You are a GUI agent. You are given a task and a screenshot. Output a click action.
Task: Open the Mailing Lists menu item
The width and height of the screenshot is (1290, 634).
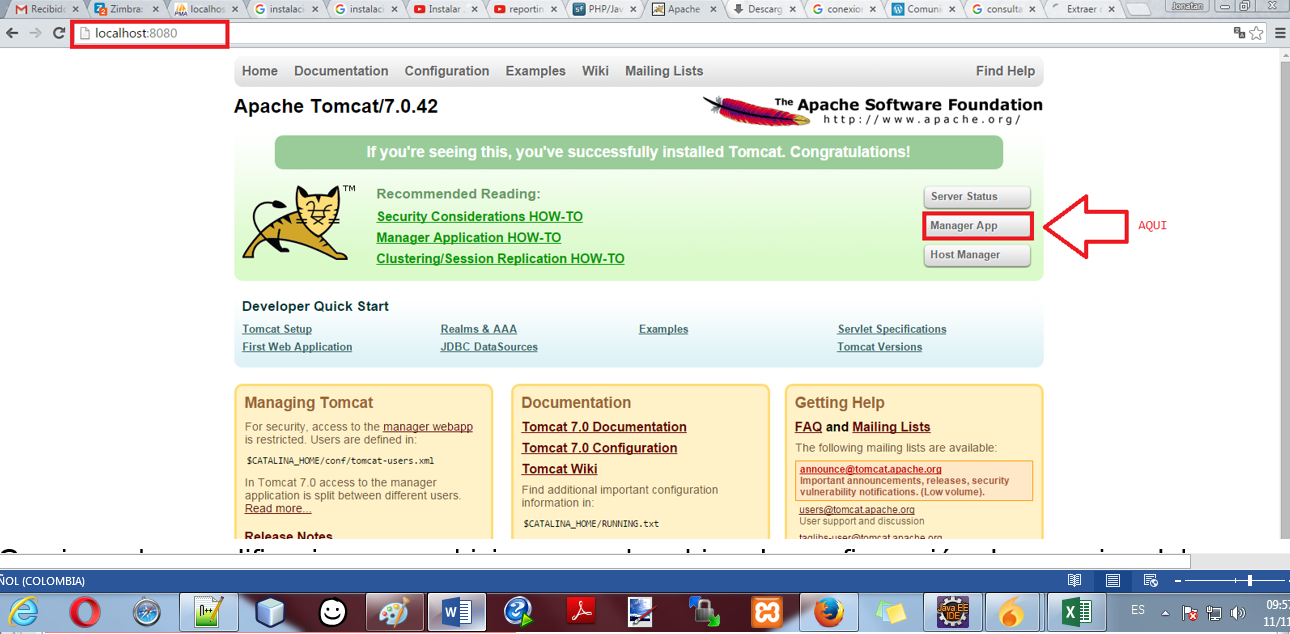[664, 71]
